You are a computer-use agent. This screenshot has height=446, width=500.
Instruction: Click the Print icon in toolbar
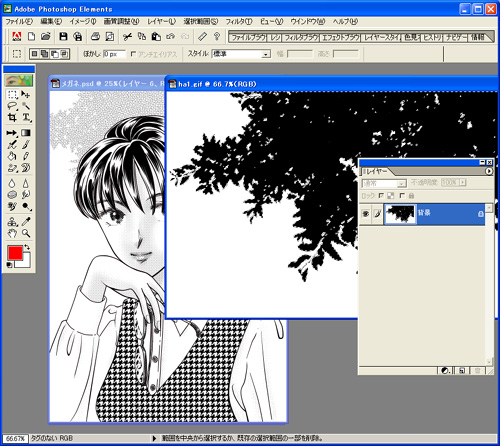click(95, 36)
